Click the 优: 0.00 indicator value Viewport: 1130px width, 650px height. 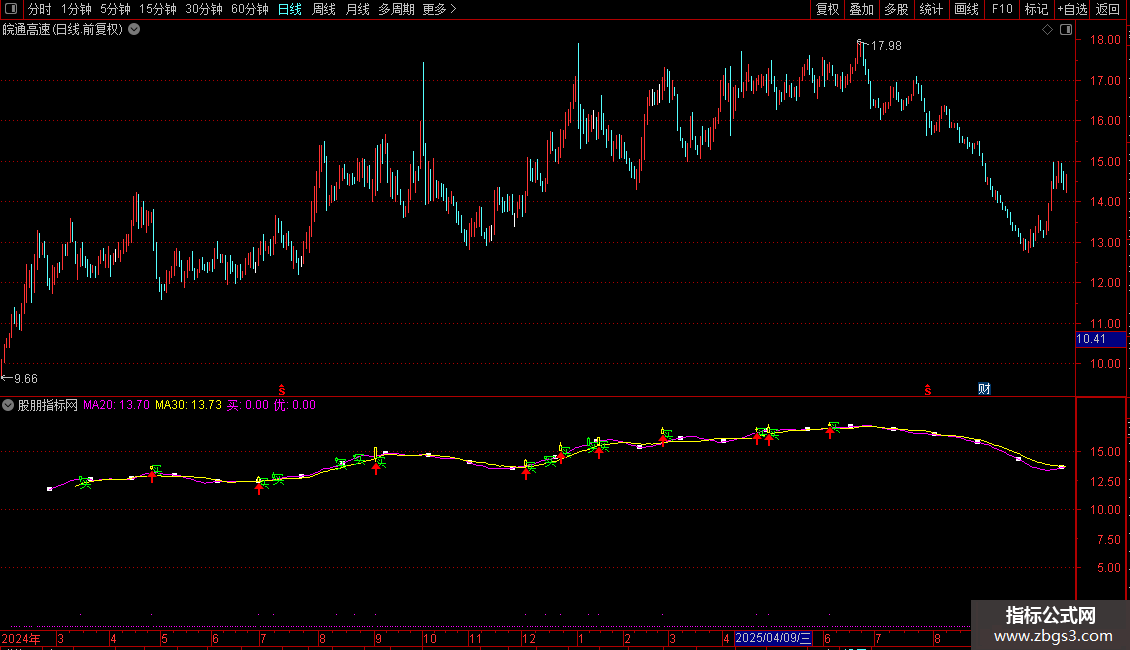(x=294, y=405)
